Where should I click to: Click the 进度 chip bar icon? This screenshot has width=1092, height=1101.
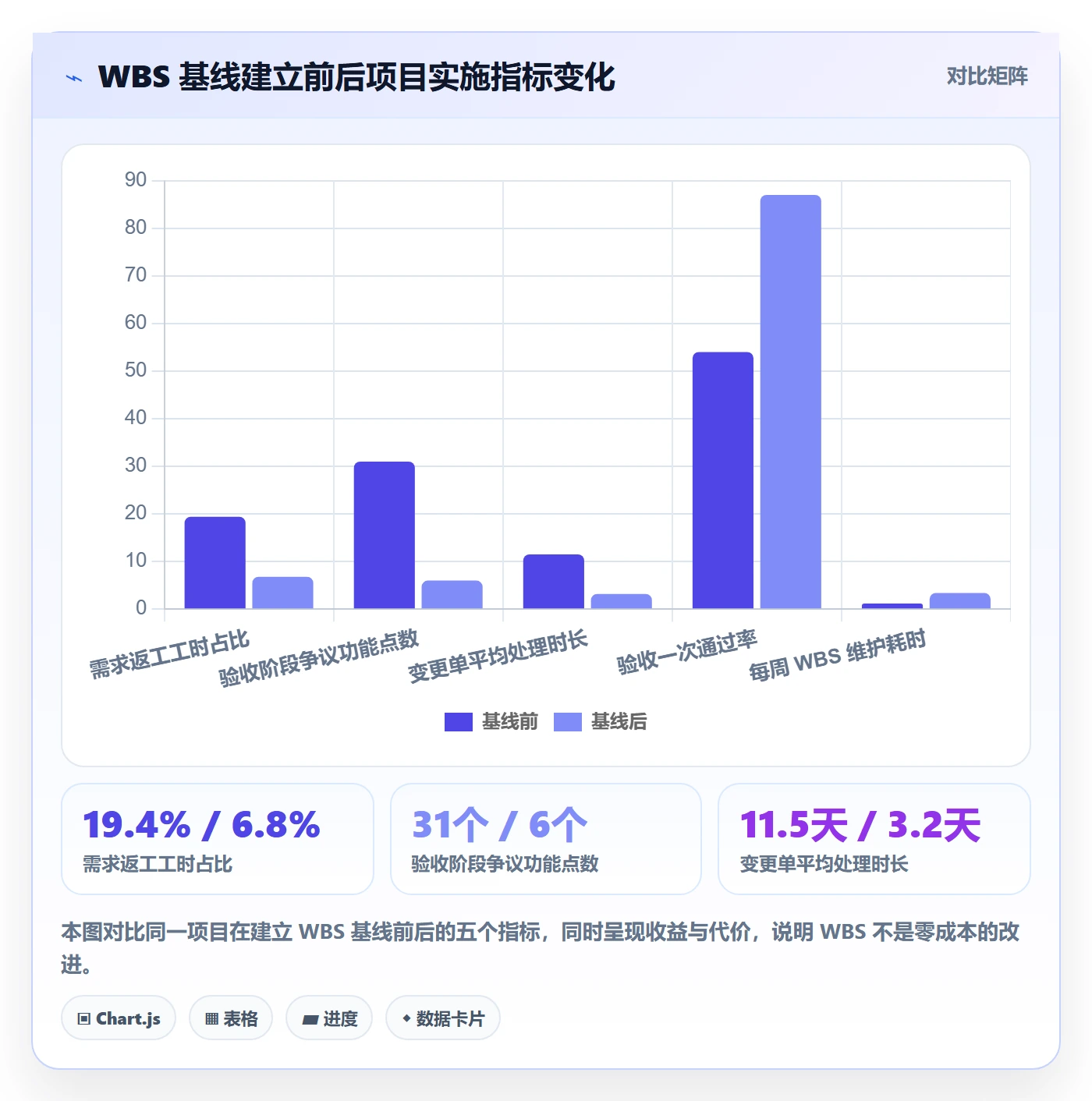[310, 1019]
